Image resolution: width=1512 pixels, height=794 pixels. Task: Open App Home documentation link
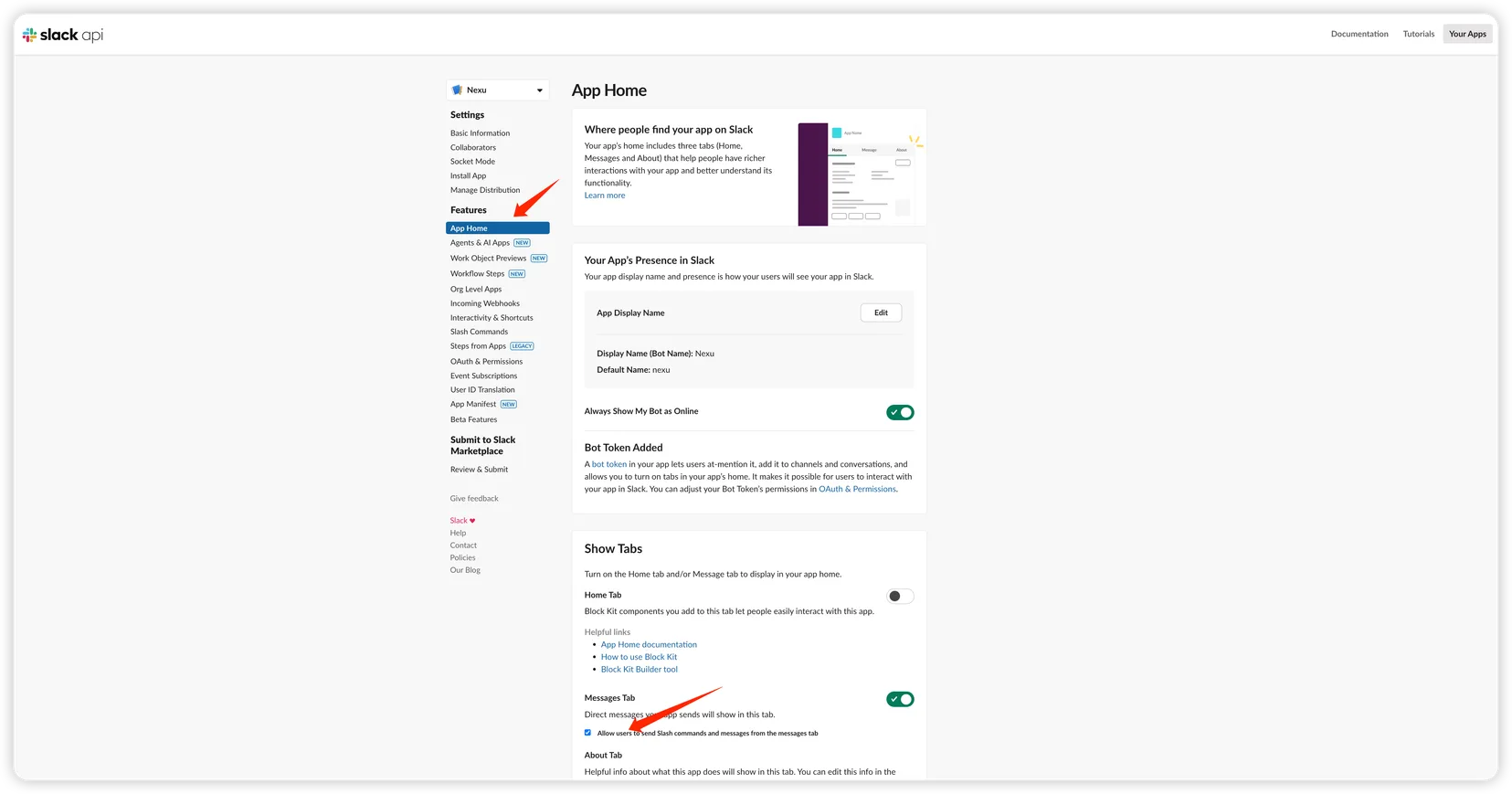649,644
